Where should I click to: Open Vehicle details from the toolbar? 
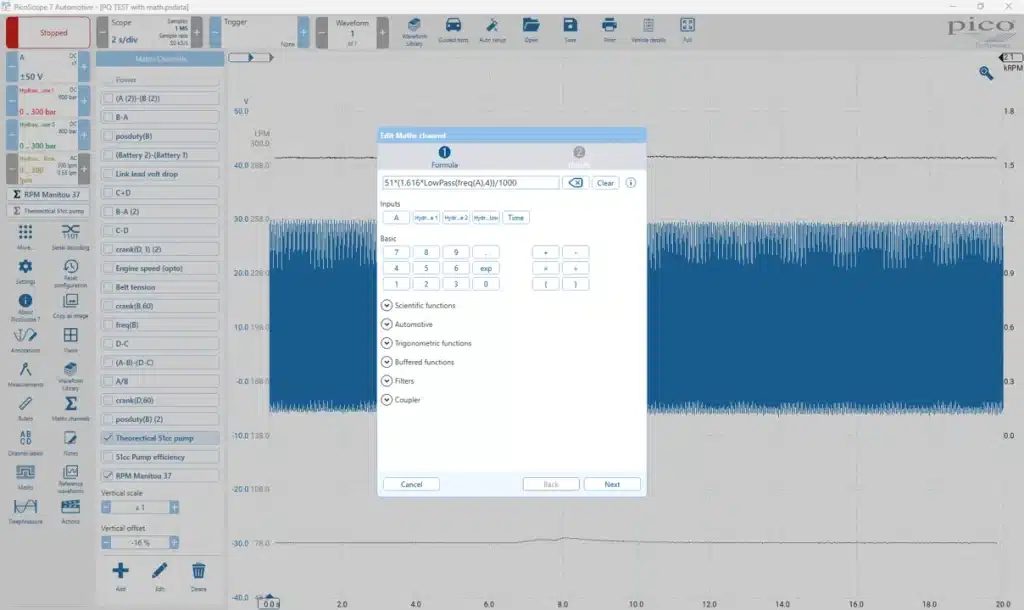pos(648,30)
